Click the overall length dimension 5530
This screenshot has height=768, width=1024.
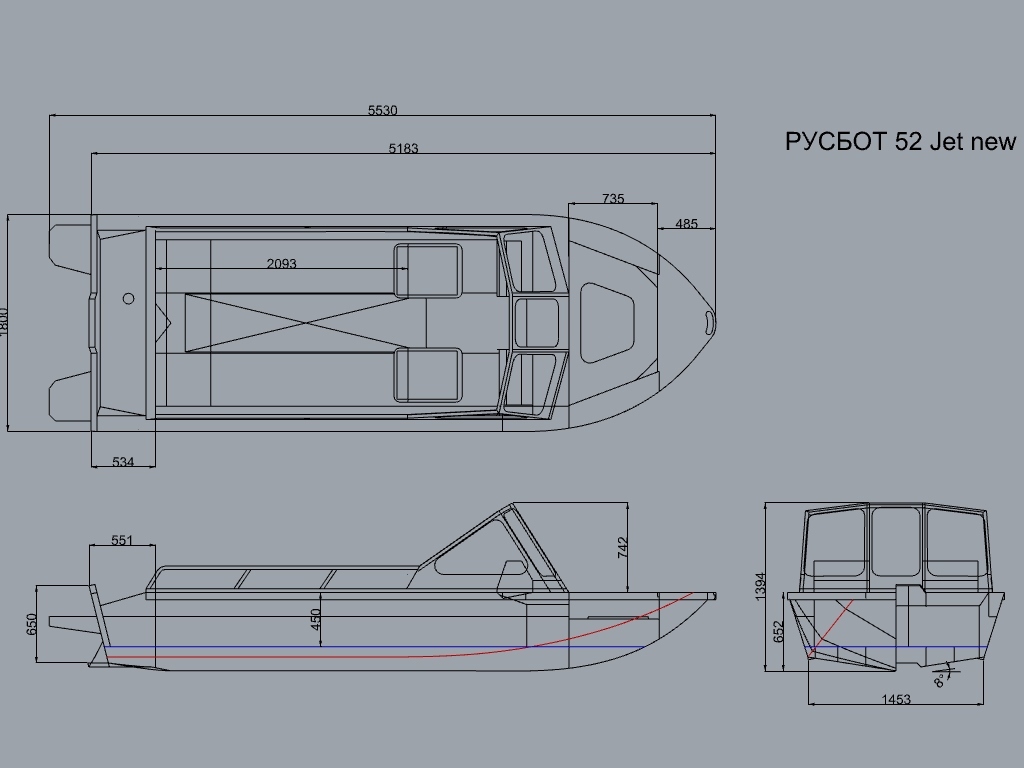click(x=383, y=110)
